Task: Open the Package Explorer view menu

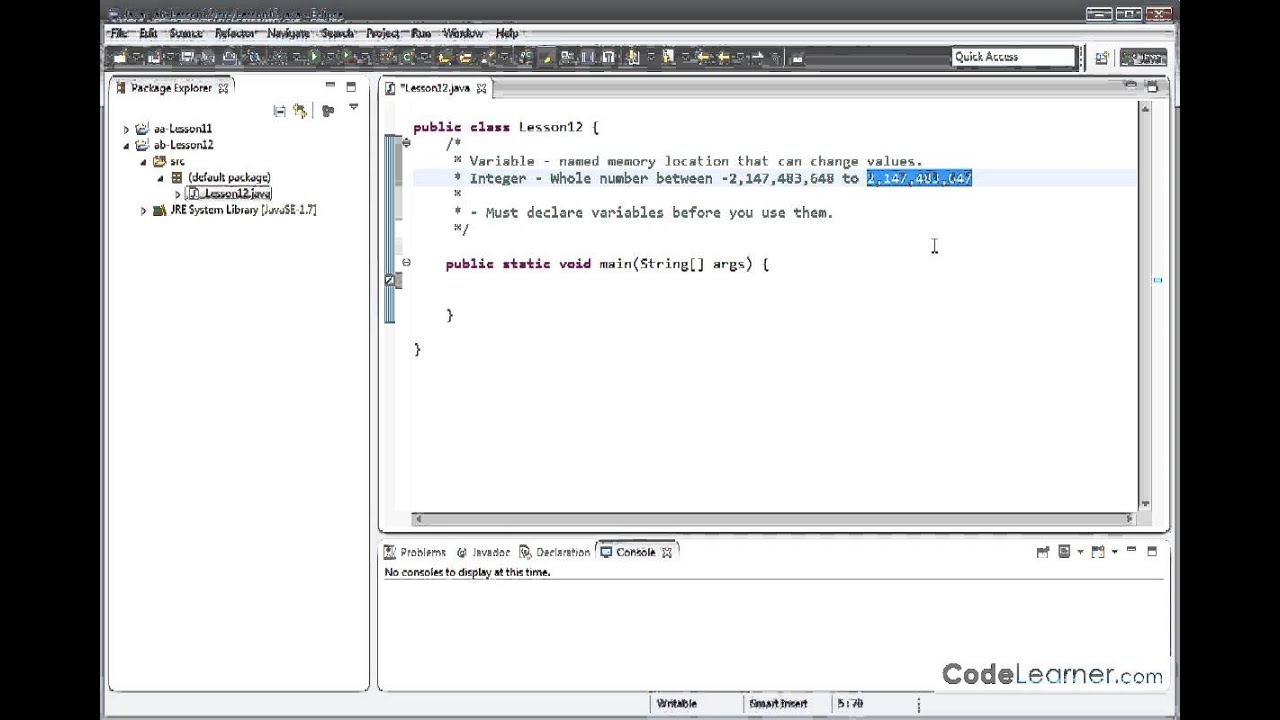Action: pos(353,108)
